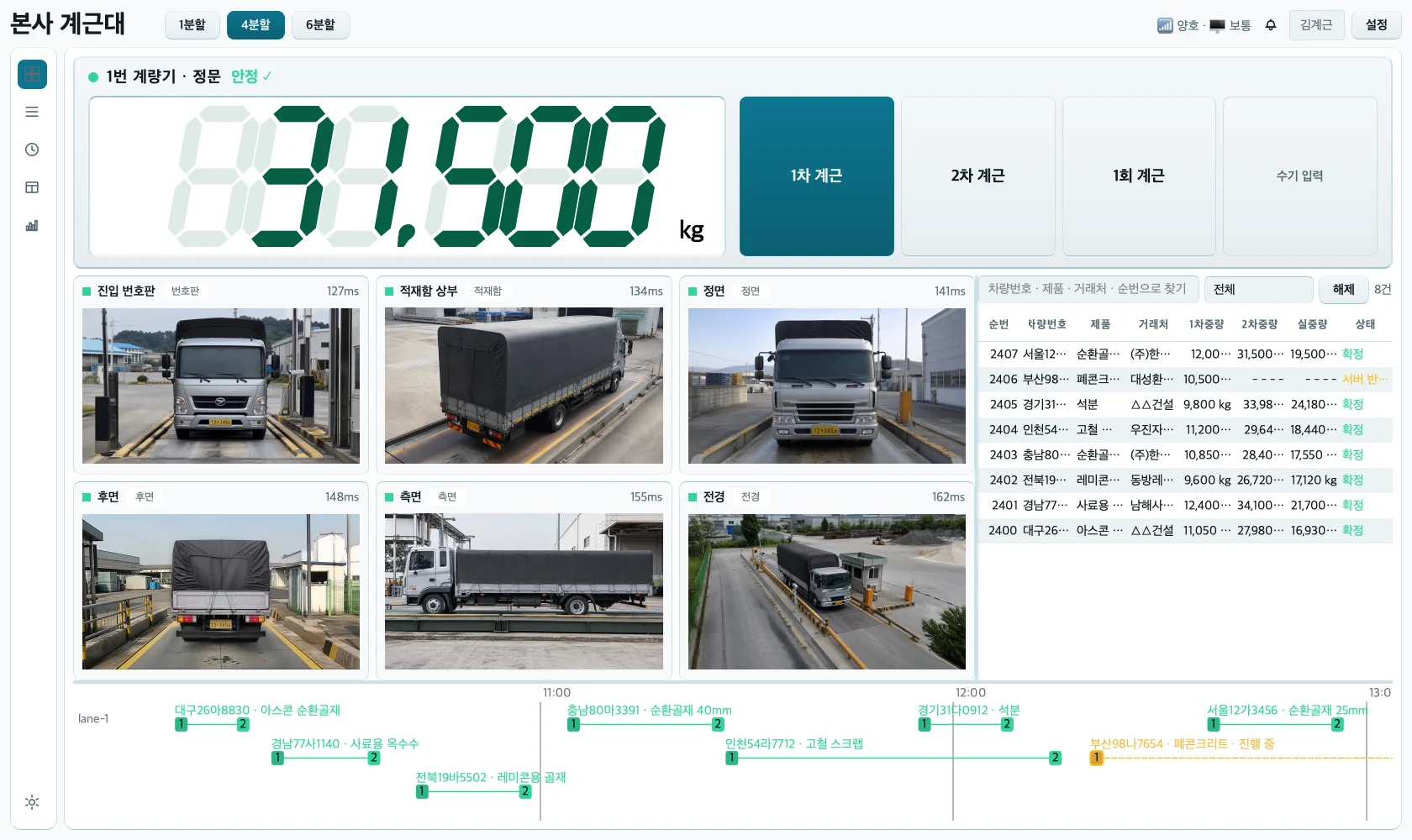Click the 서버 반 status in row 2406
The image size is (1412, 840).
click(1365, 380)
